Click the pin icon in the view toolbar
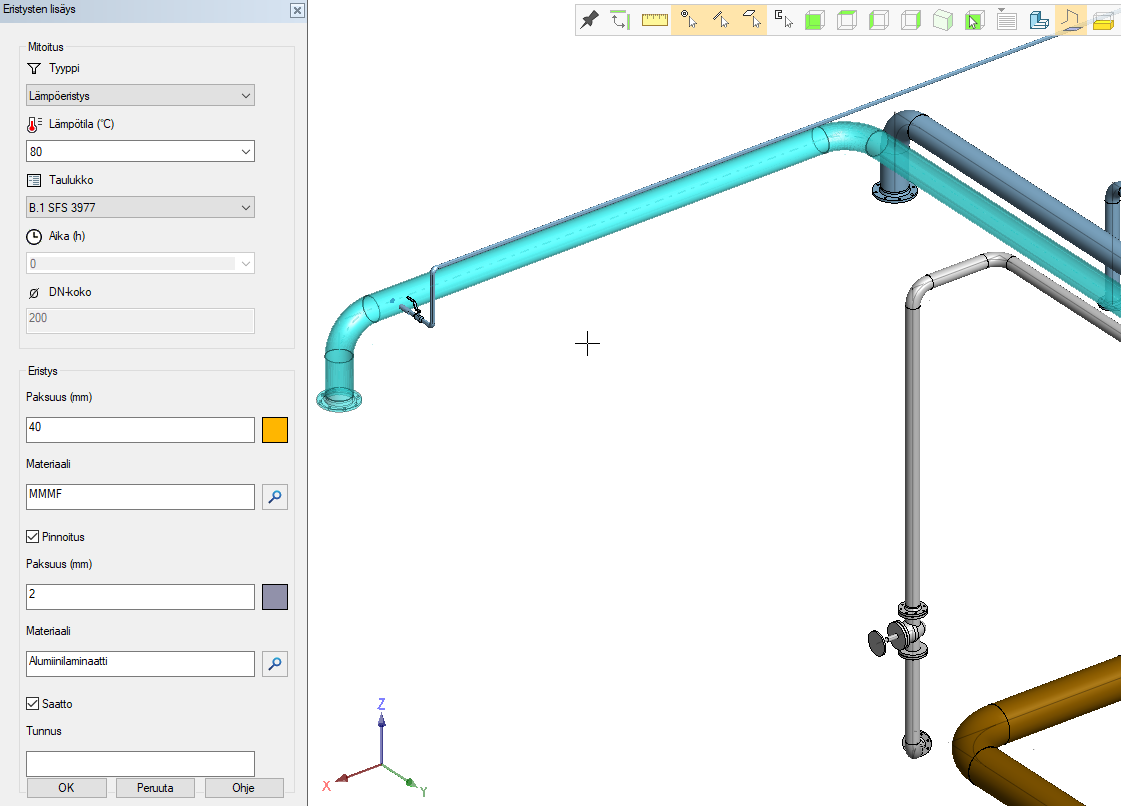Screen dimensions: 1121x806 (590, 20)
